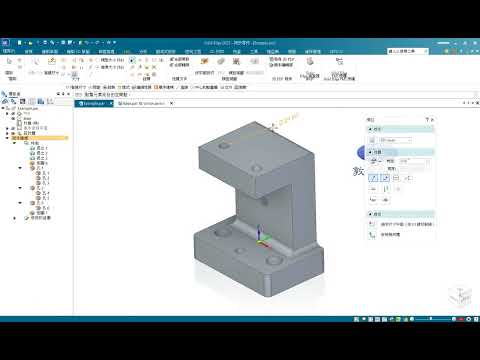Image resolution: width=480 pixels, height=360 pixels.
Task: Click the blue bars icon in PathFinder toolbar
Action: [41, 101]
